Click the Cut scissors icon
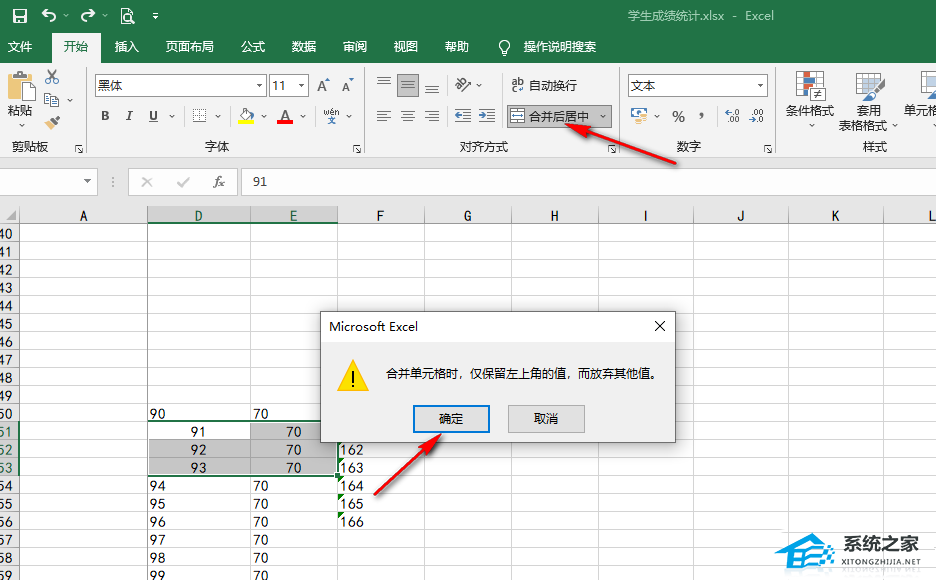 52,78
